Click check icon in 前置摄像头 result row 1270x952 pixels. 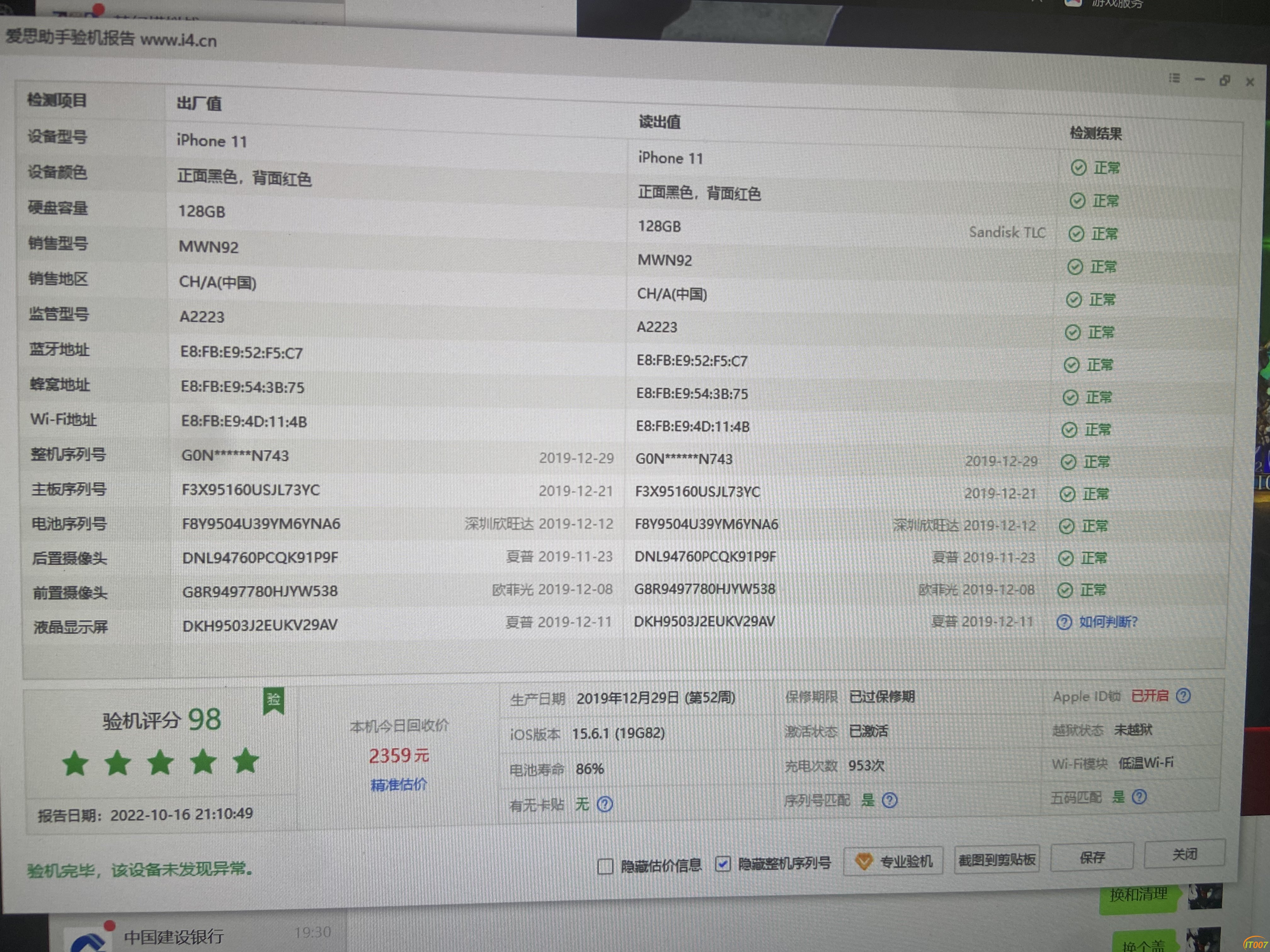(1065, 590)
